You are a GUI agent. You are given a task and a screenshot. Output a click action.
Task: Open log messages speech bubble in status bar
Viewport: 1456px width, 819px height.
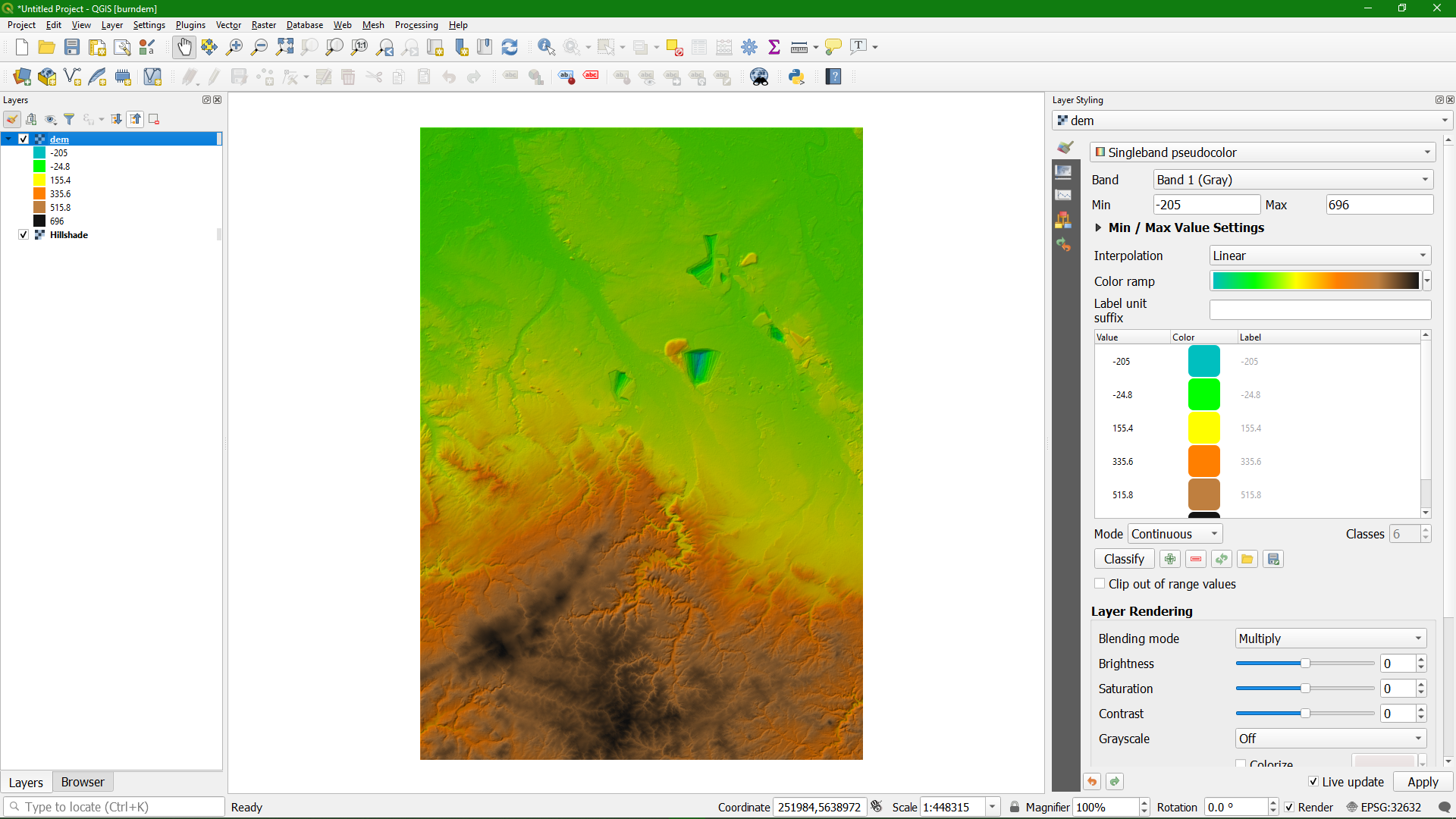point(1445,808)
